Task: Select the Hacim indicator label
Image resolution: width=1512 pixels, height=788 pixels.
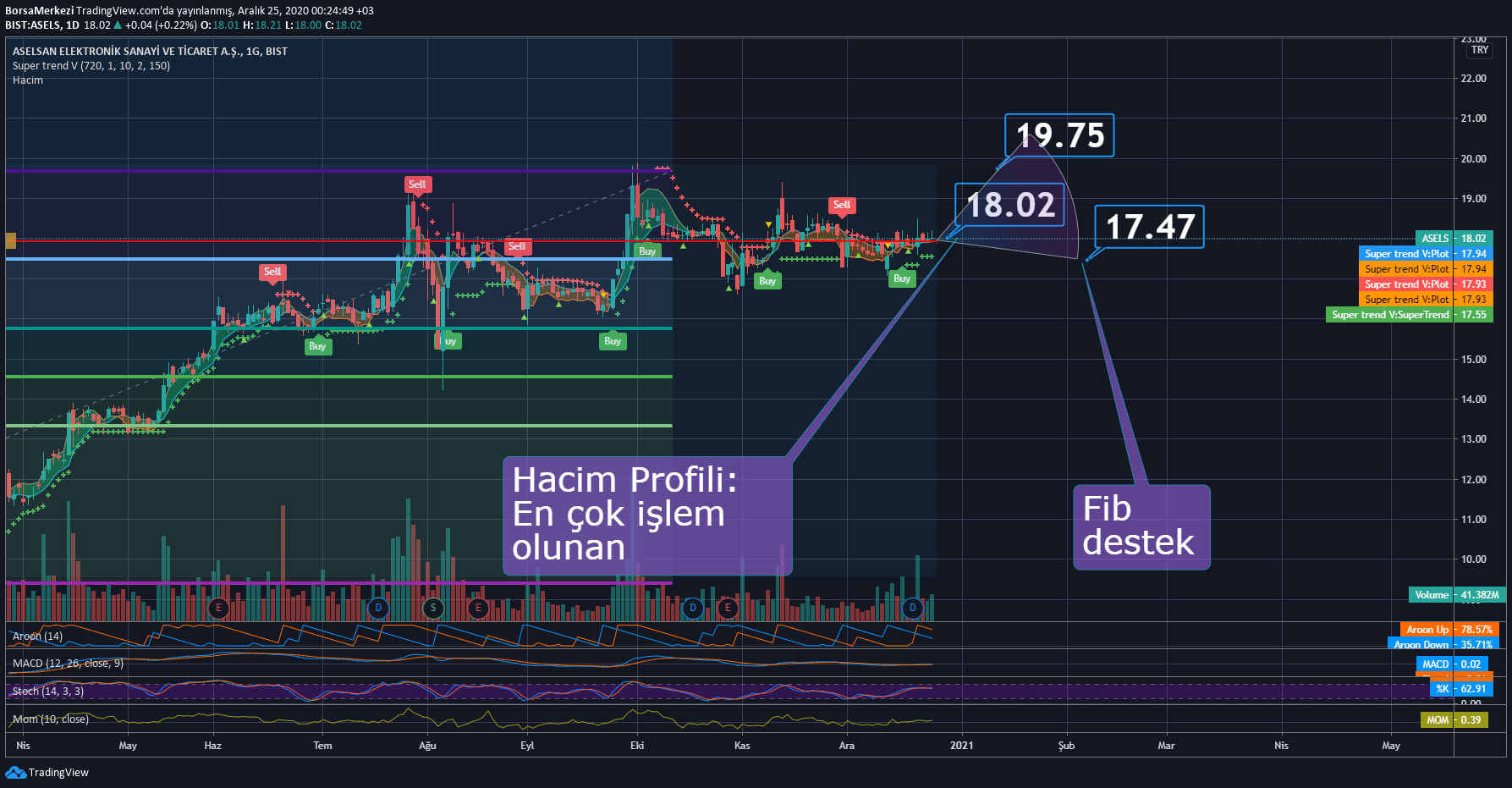Action: pyautogui.click(x=26, y=80)
